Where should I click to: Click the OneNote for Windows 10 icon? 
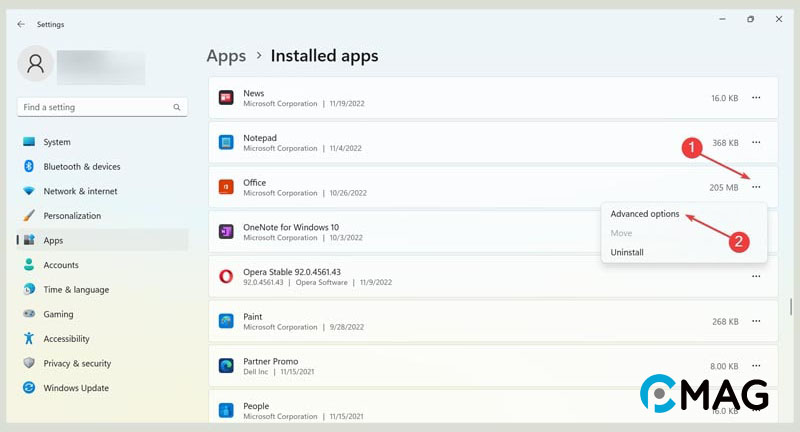tap(226, 232)
